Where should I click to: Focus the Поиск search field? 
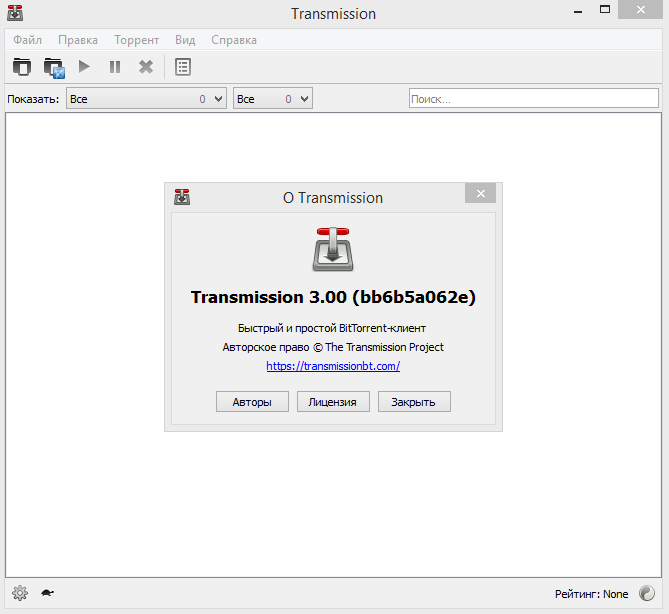pyautogui.click(x=533, y=99)
